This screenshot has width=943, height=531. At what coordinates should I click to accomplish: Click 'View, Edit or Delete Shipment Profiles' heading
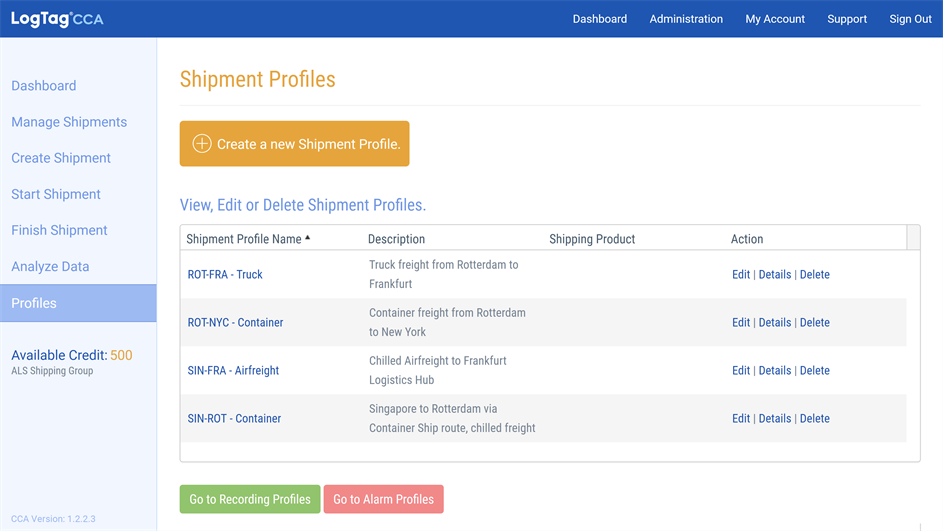pyautogui.click(x=303, y=204)
